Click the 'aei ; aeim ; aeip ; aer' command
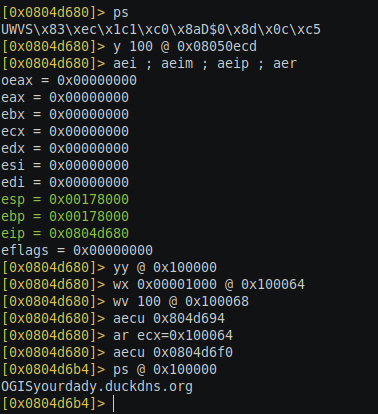The height and width of the screenshot is (414, 378). pyautogui.click(x=205, y=63)
